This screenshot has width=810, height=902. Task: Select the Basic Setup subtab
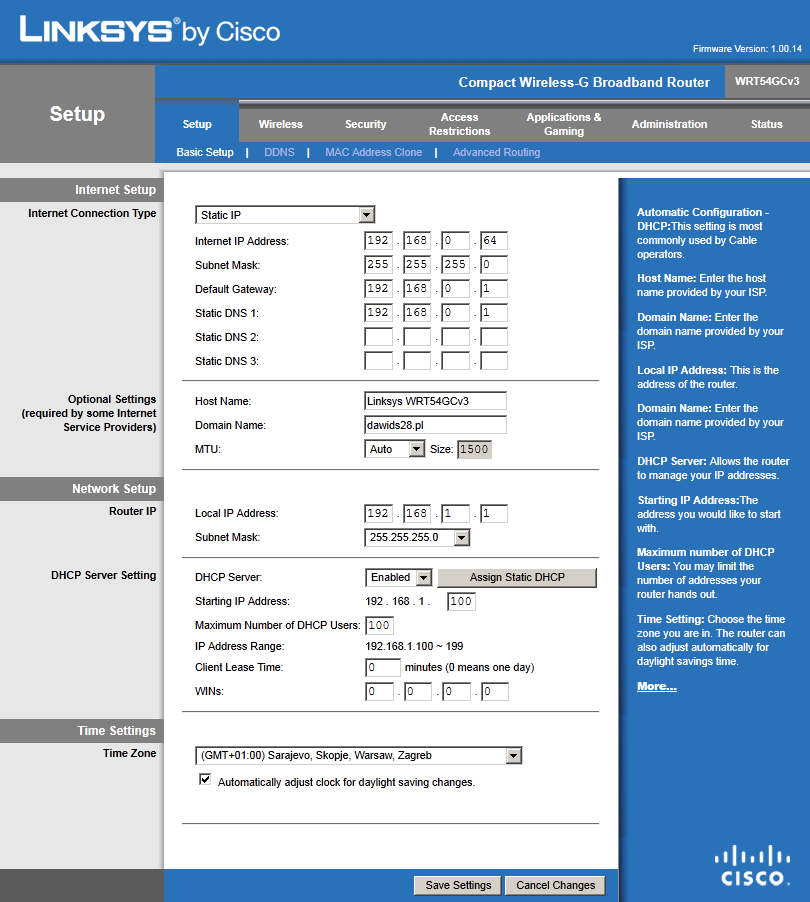coord(205,152)
